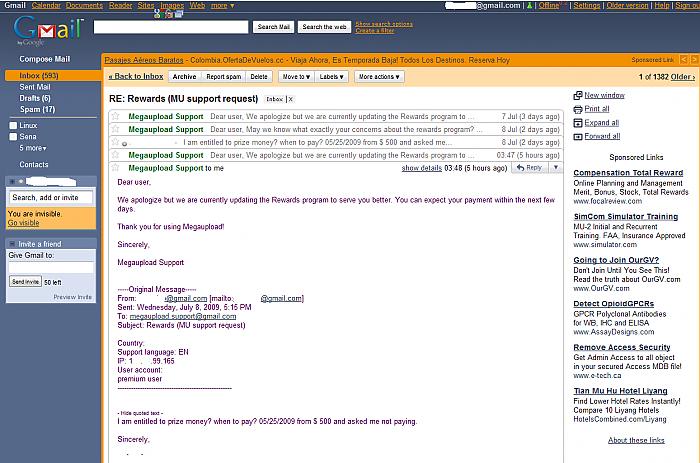
Task: Open the Older conversation link
Action: 683,77
